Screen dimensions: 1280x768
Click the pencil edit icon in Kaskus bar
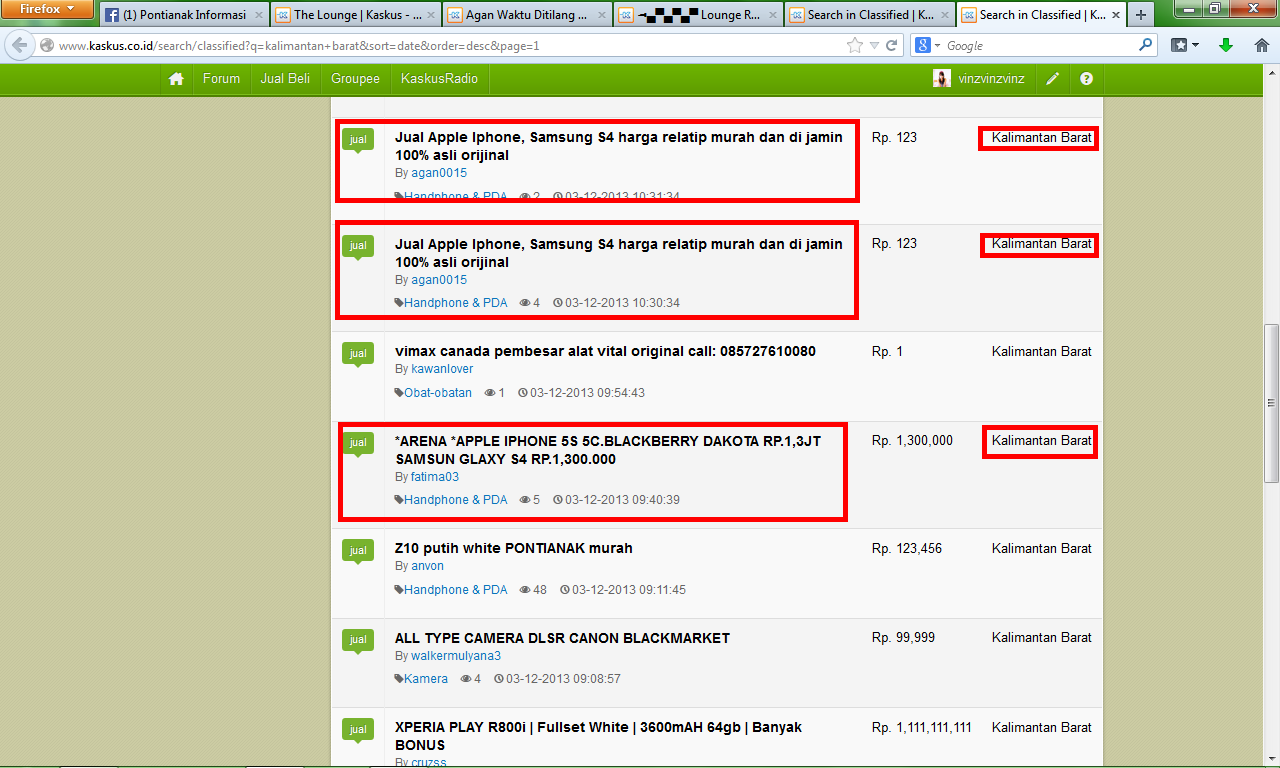click(1052, 79)
